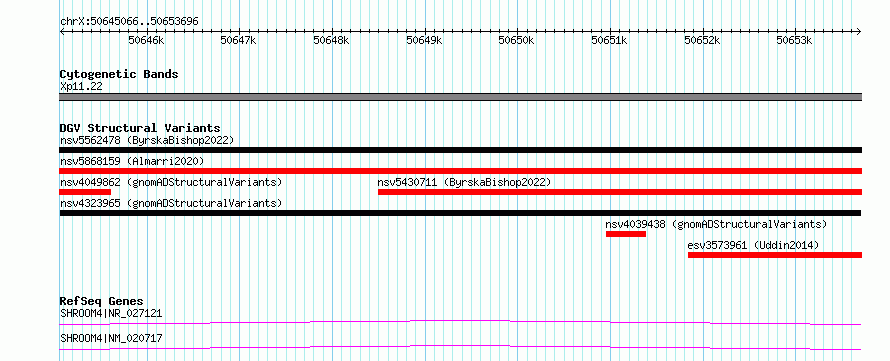Click the red bar of nsv5868159

(x=460, y=171)
